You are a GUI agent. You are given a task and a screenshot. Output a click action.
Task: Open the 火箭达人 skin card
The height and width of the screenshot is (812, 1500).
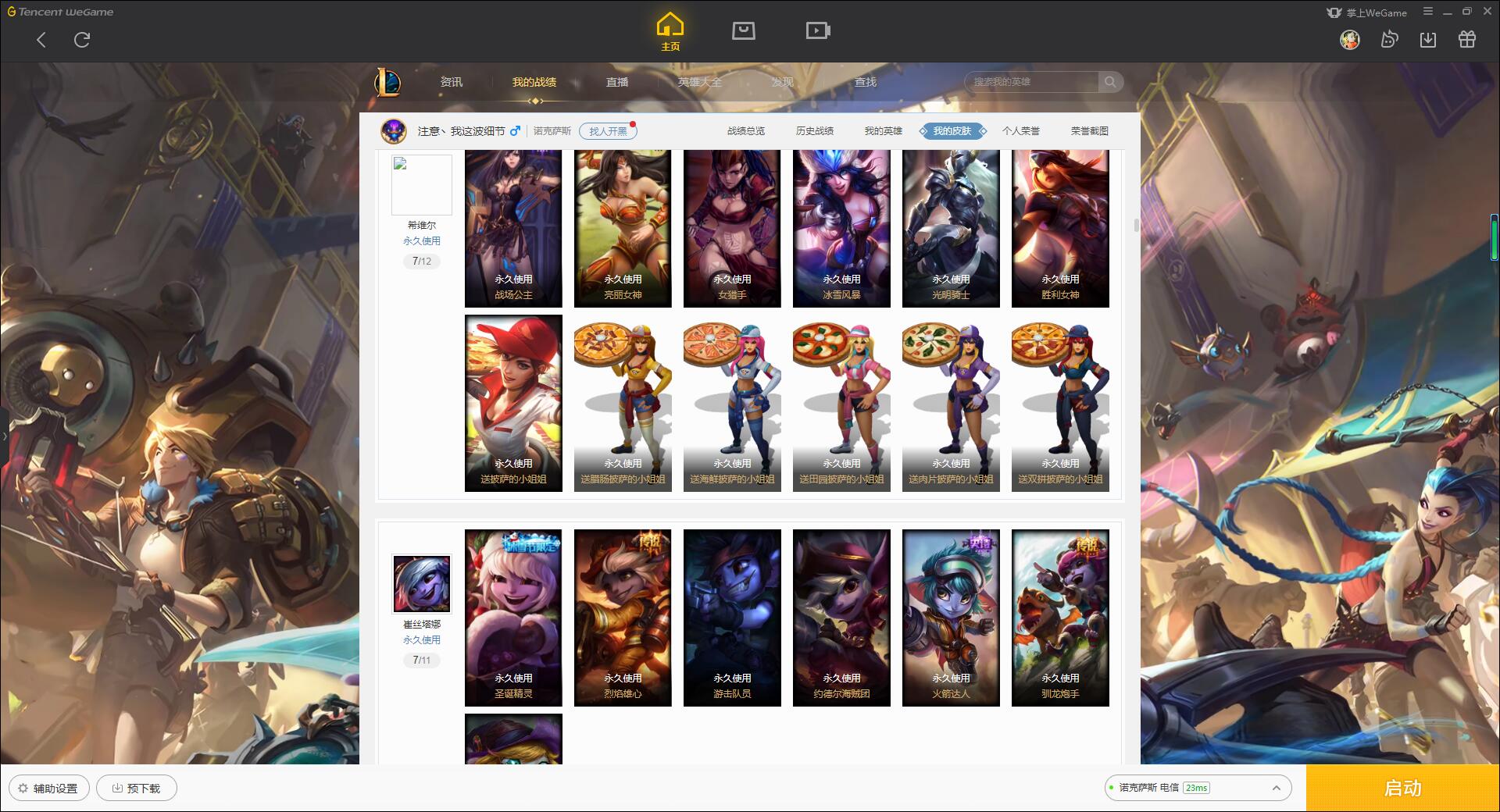(951, 618)
